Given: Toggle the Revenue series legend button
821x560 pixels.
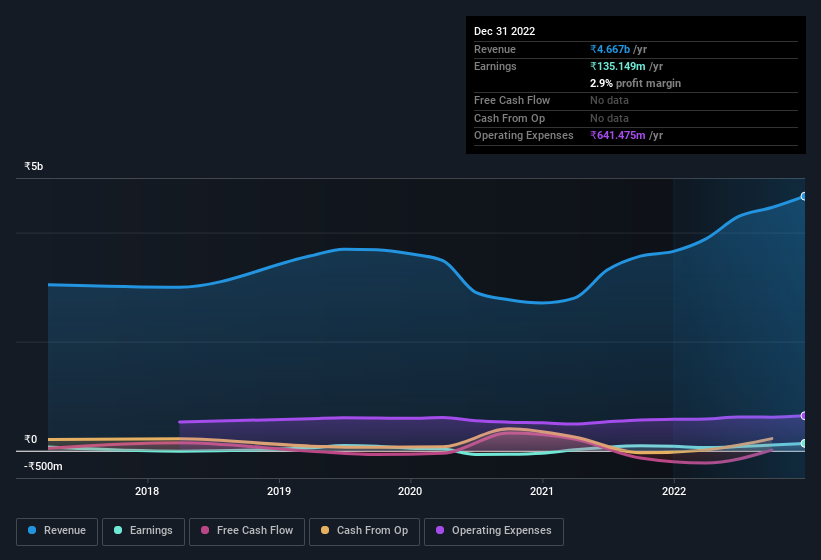Looking at the screenshot, I should pos(57,531).
